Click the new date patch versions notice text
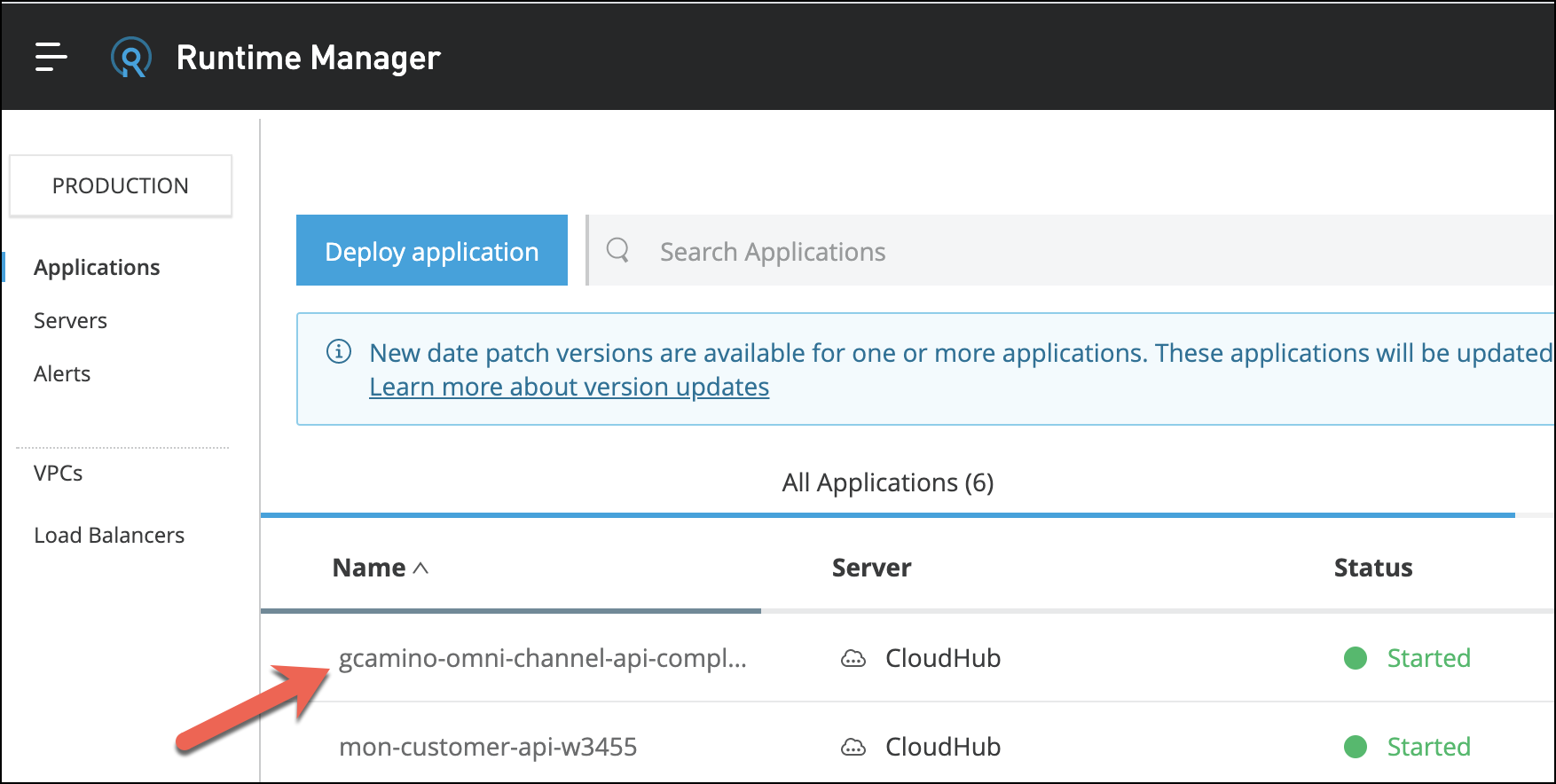 (961, 353)
